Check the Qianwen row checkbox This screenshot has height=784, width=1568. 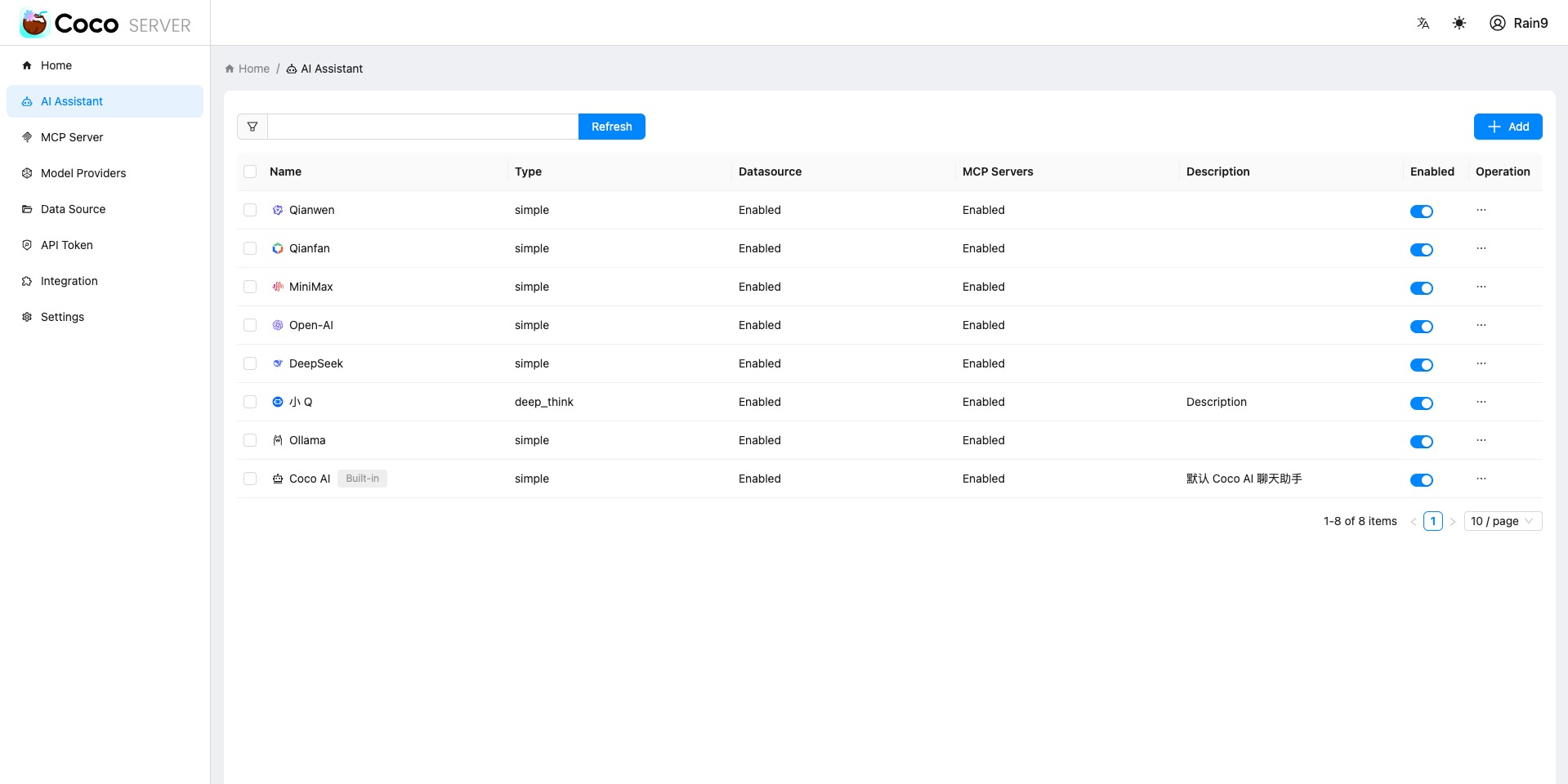[x=250, y=210]
